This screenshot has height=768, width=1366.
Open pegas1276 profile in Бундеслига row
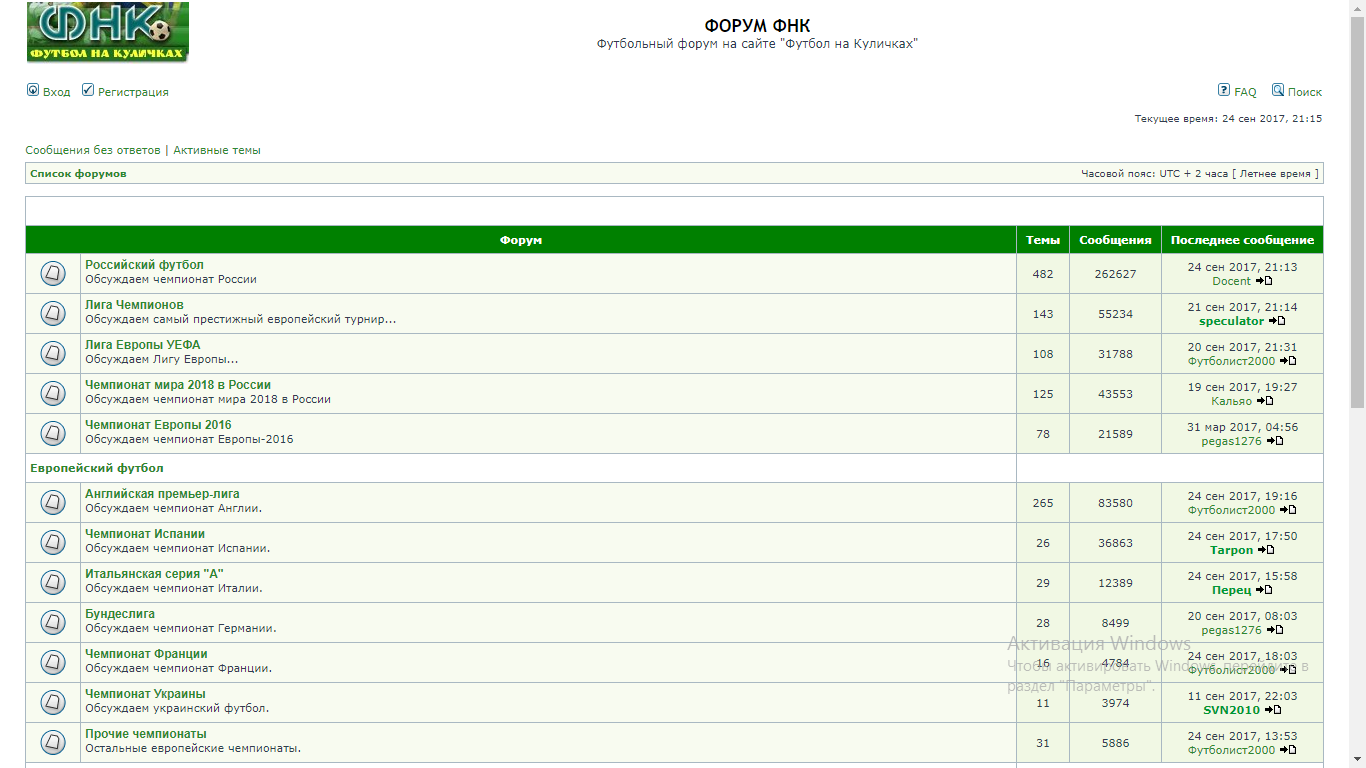tap(1232, 630)
